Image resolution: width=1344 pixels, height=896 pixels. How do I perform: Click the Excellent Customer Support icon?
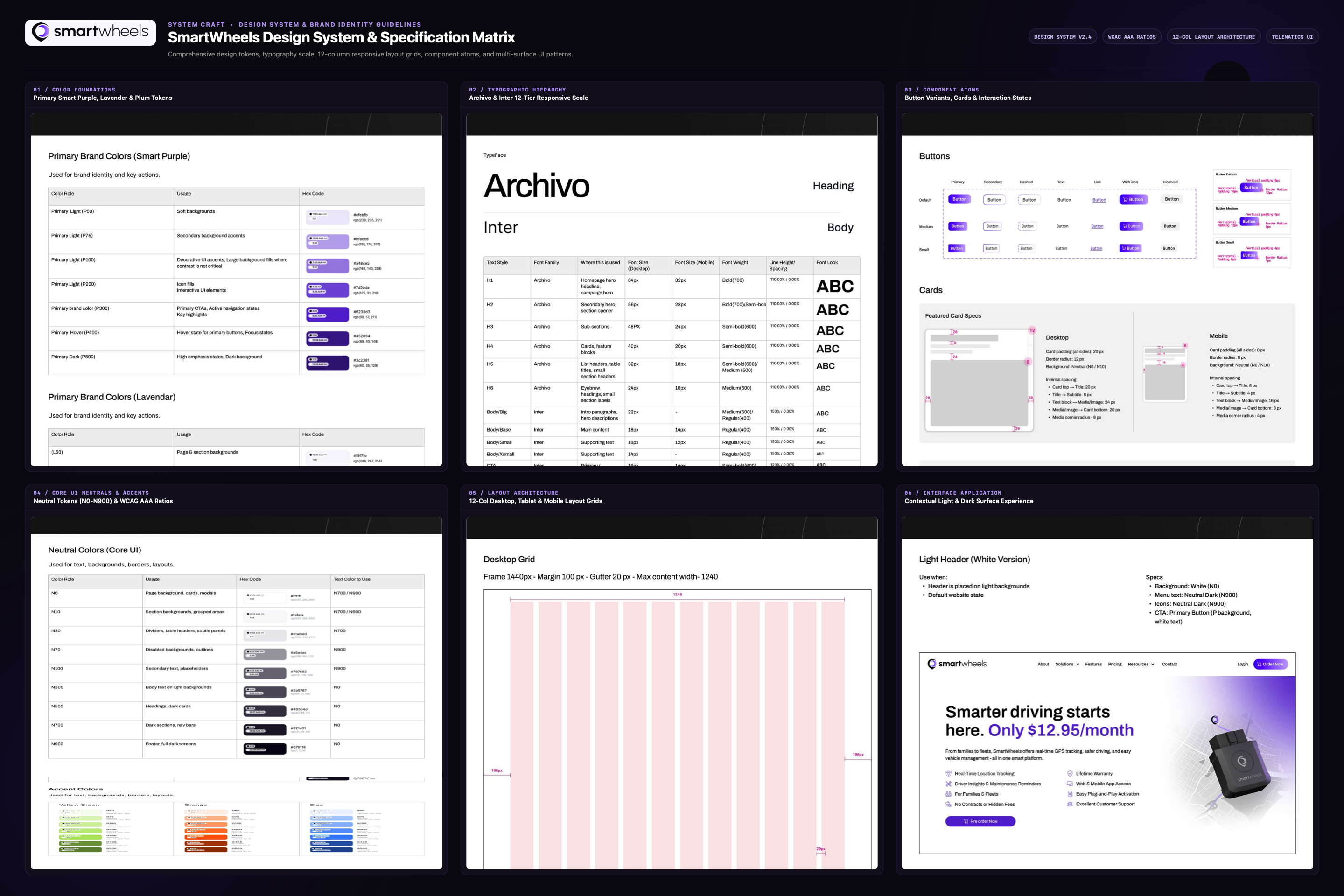point(1070,805)
